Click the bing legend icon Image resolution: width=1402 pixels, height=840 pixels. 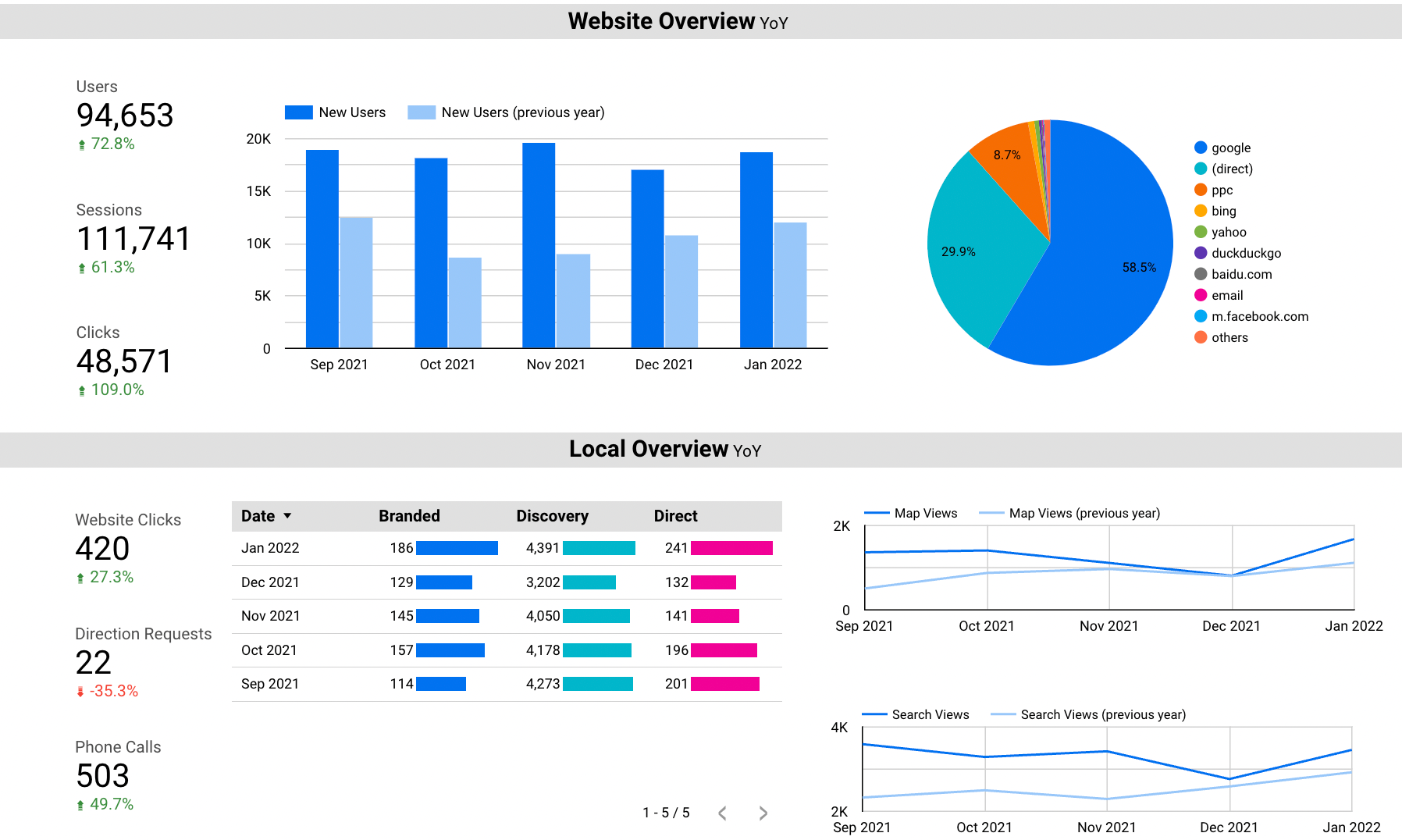(1198, 210)
